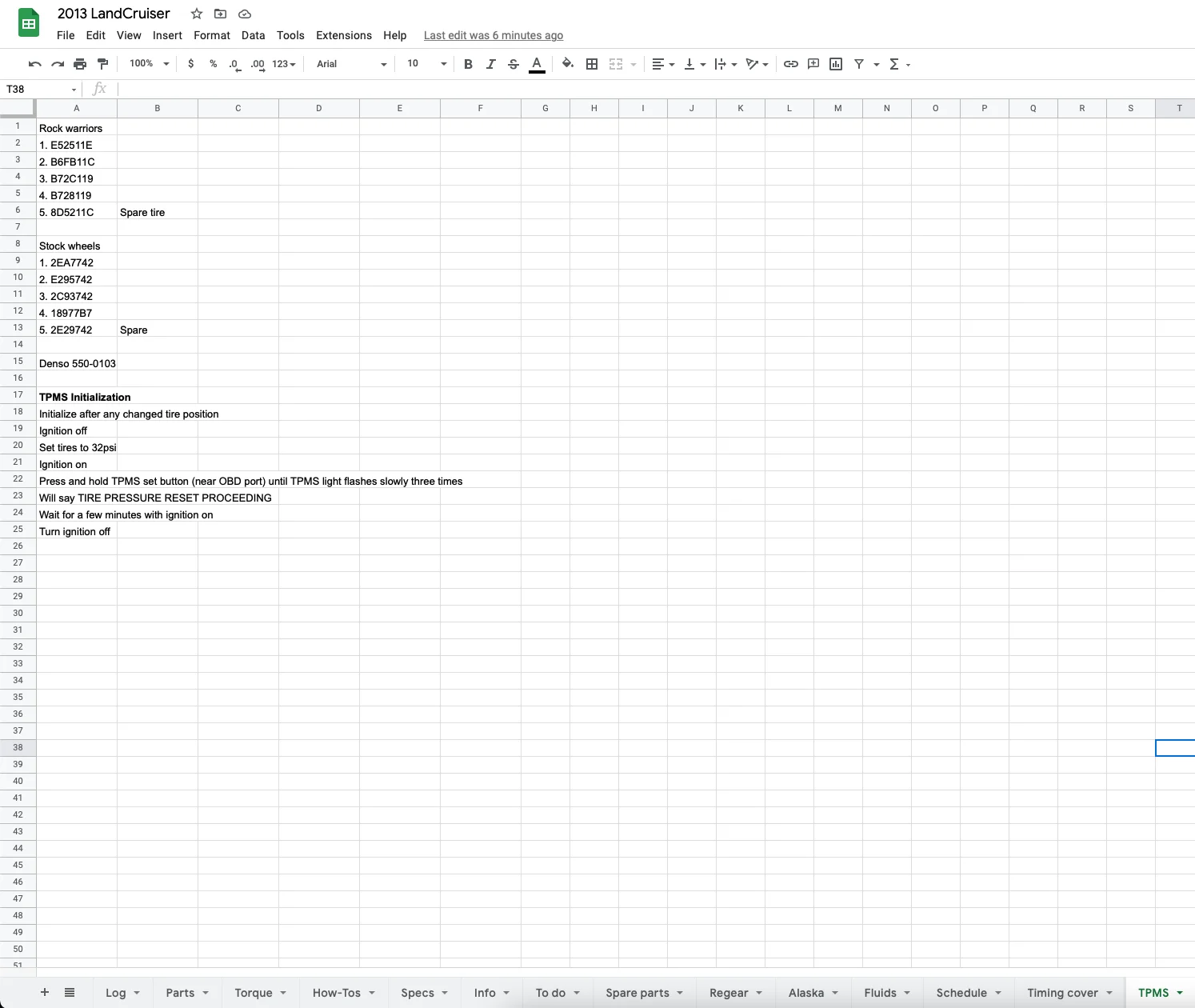Select column D header

pyautogui.click(x=319, y=108)
